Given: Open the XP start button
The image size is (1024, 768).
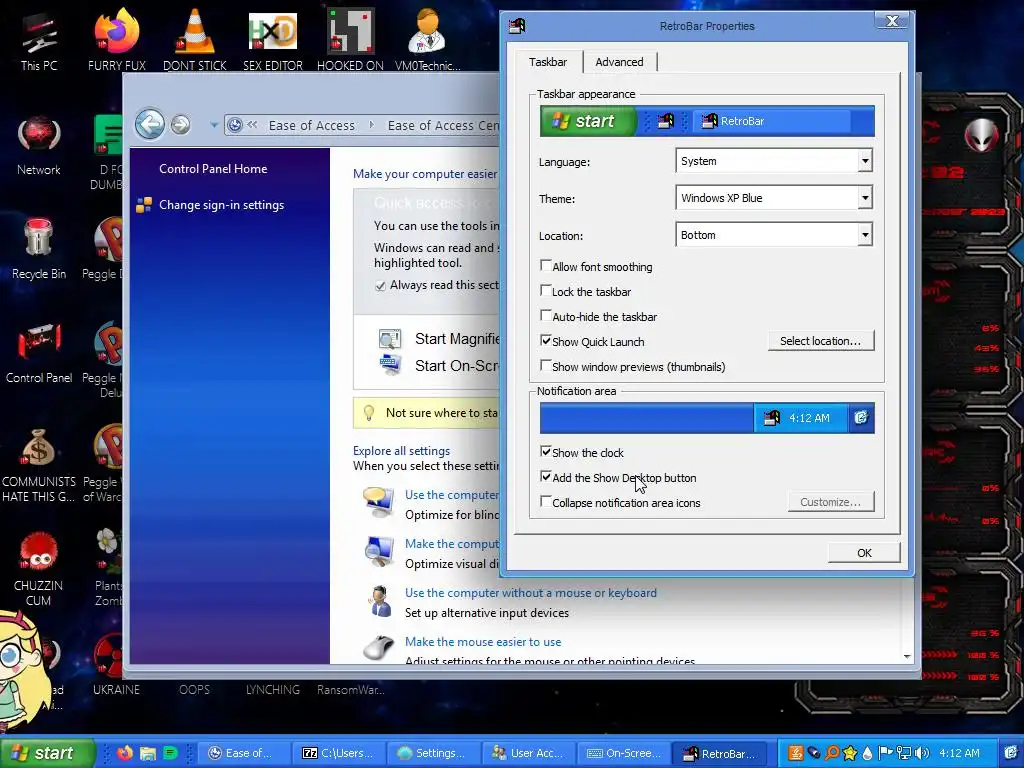Looking at the screenshot, I should pos(47,753).
